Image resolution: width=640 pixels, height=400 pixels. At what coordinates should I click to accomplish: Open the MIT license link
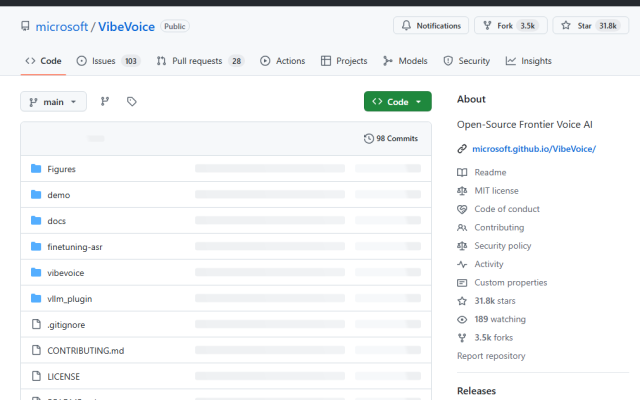pos(496,190)
